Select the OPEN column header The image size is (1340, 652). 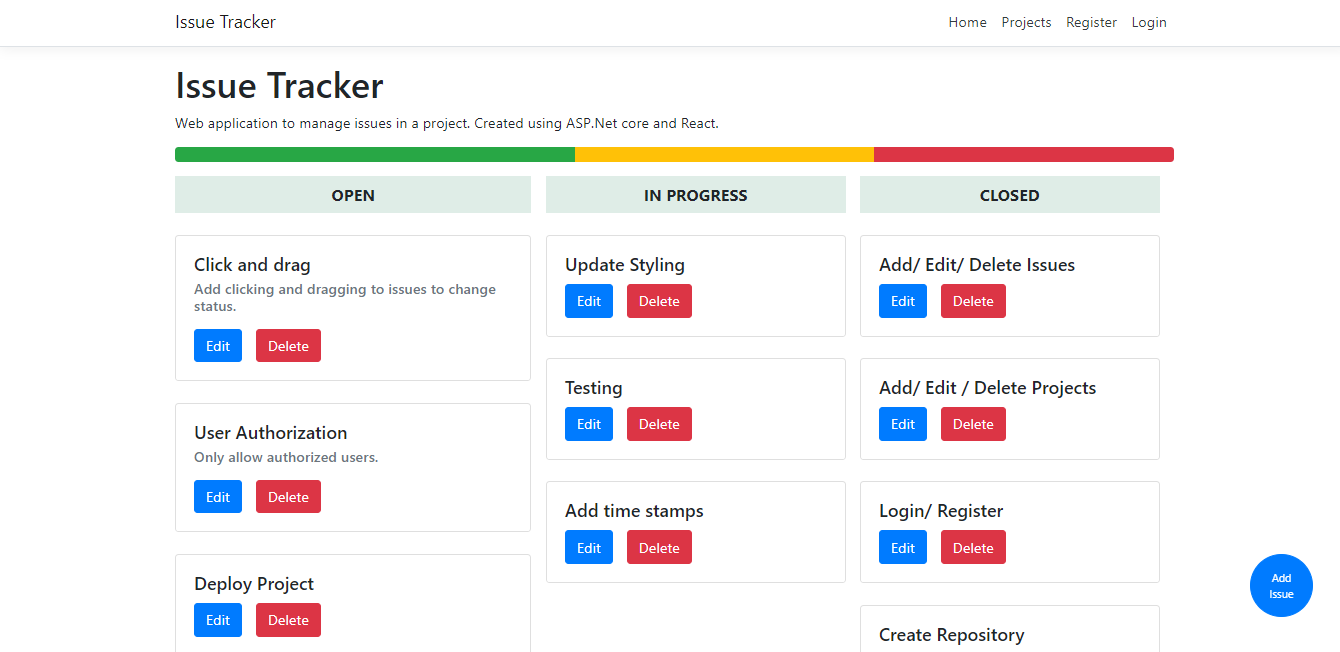tap(352, 194)
